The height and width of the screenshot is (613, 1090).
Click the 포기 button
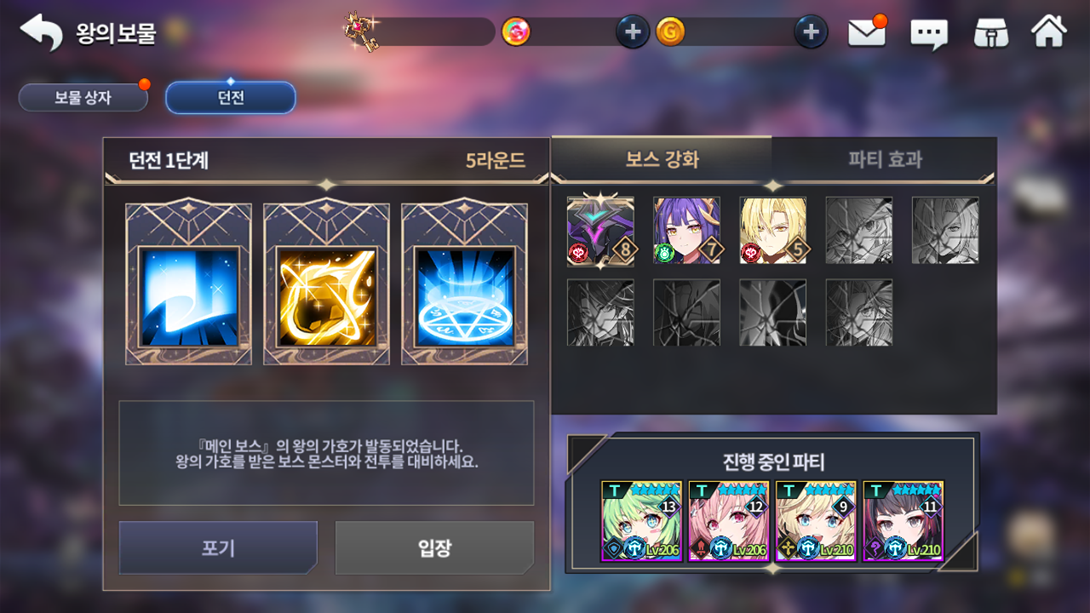[x=218, y=548]
